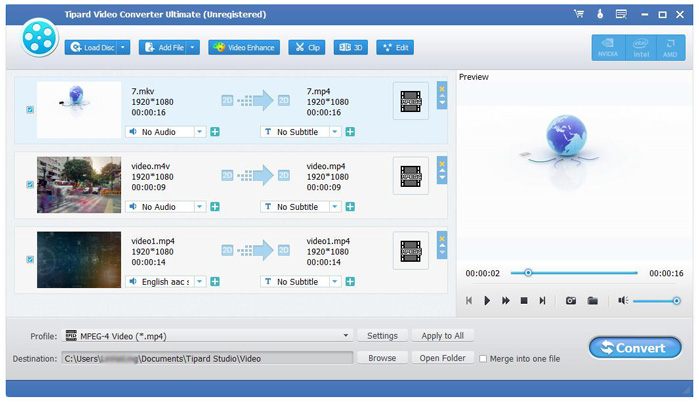Open the Clip tool
Image resolution: width=699 pixels, height=404 pixels.
point(307,48)
